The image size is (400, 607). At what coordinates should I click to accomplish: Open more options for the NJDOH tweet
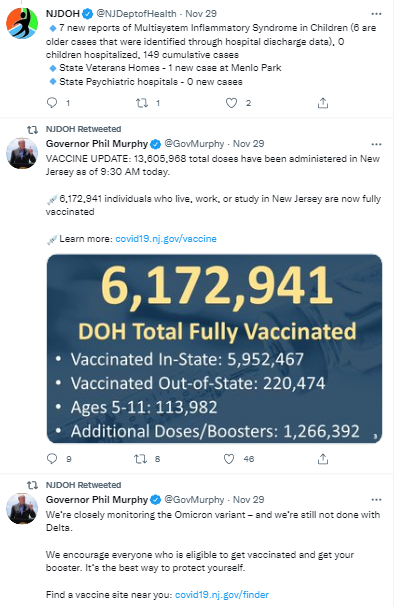coord(376,14)
